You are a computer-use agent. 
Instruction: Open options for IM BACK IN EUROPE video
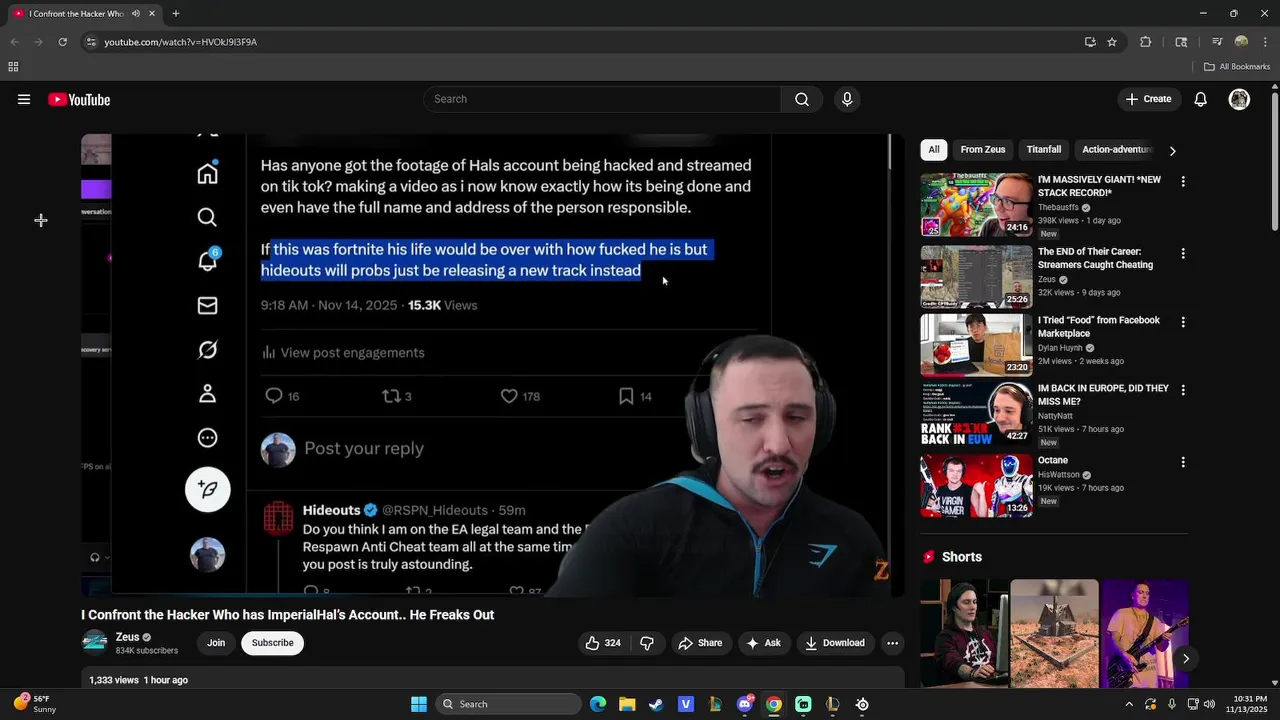tap(1183, 390)
